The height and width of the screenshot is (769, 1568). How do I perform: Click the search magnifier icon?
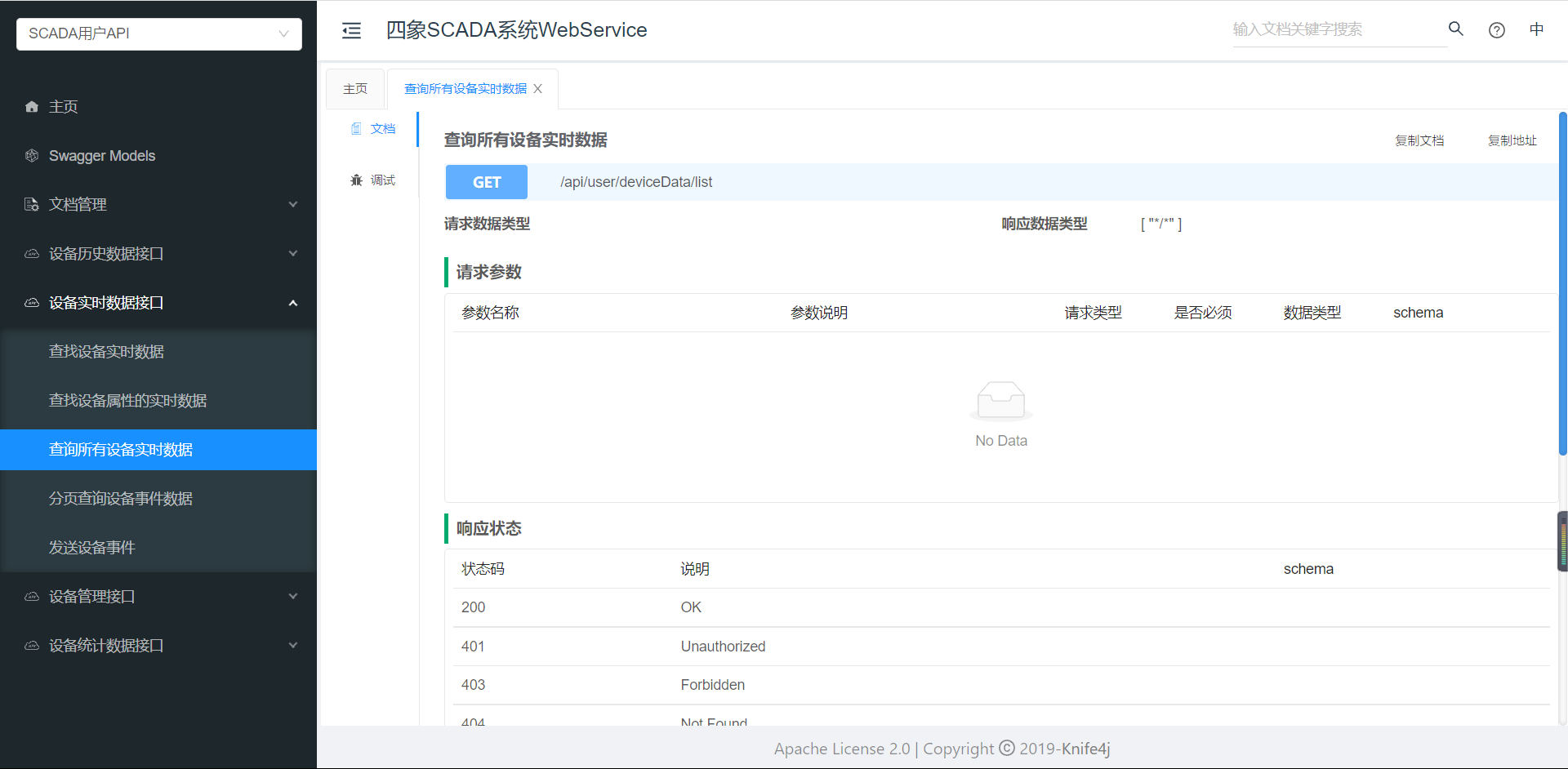pos(1455,29)
